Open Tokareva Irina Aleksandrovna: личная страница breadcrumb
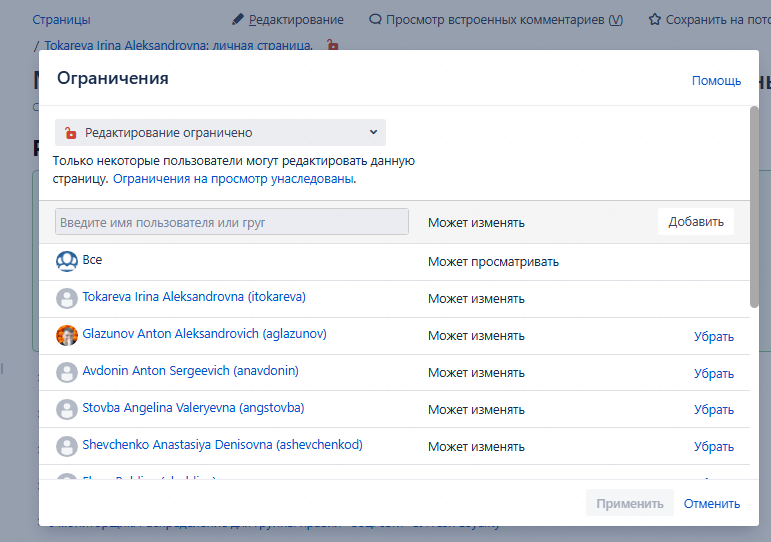The width and height of the screenshot is (771, 542). tap(178, 45)
